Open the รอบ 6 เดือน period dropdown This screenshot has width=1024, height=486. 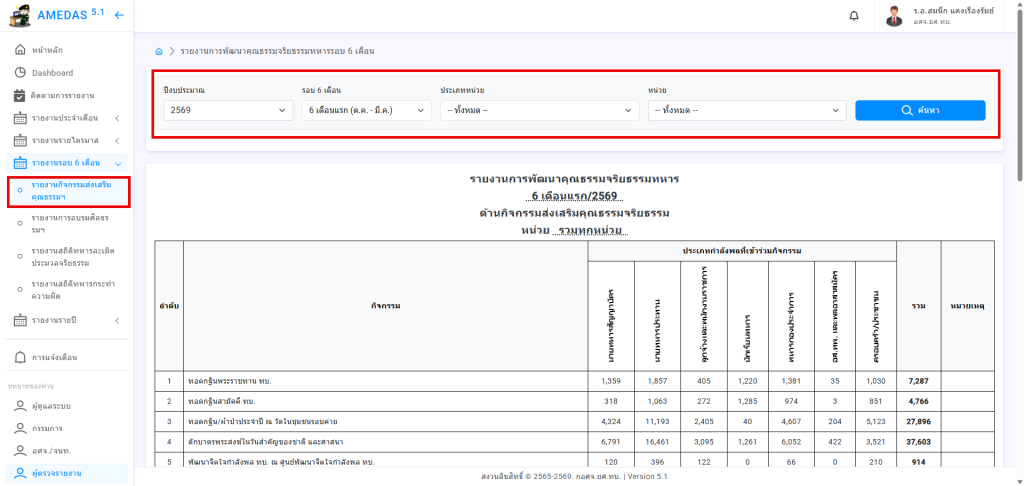(366, 110)
